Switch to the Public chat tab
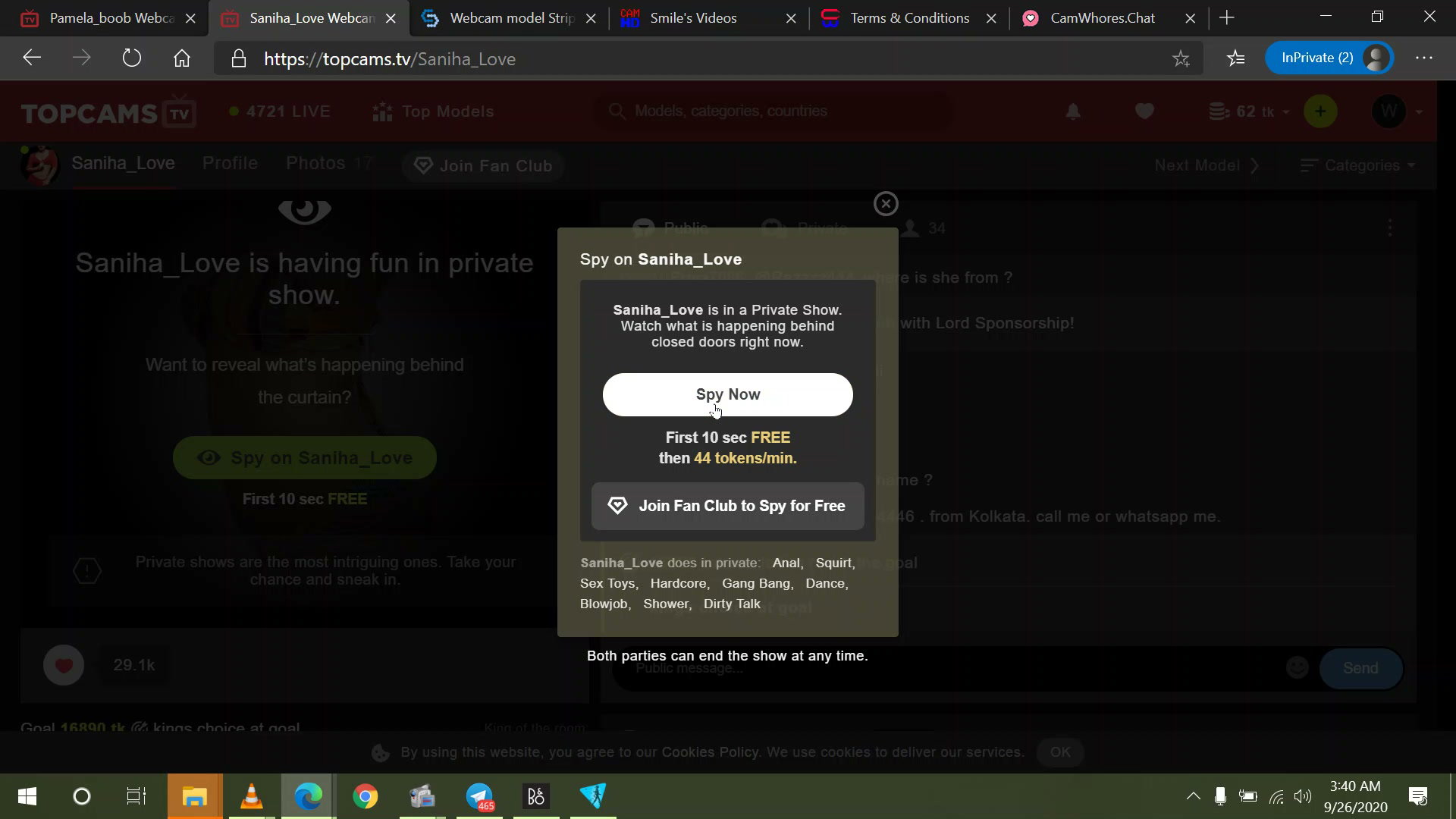The height and width of the screenshot is (819, 1456). (x=670, y=227)
